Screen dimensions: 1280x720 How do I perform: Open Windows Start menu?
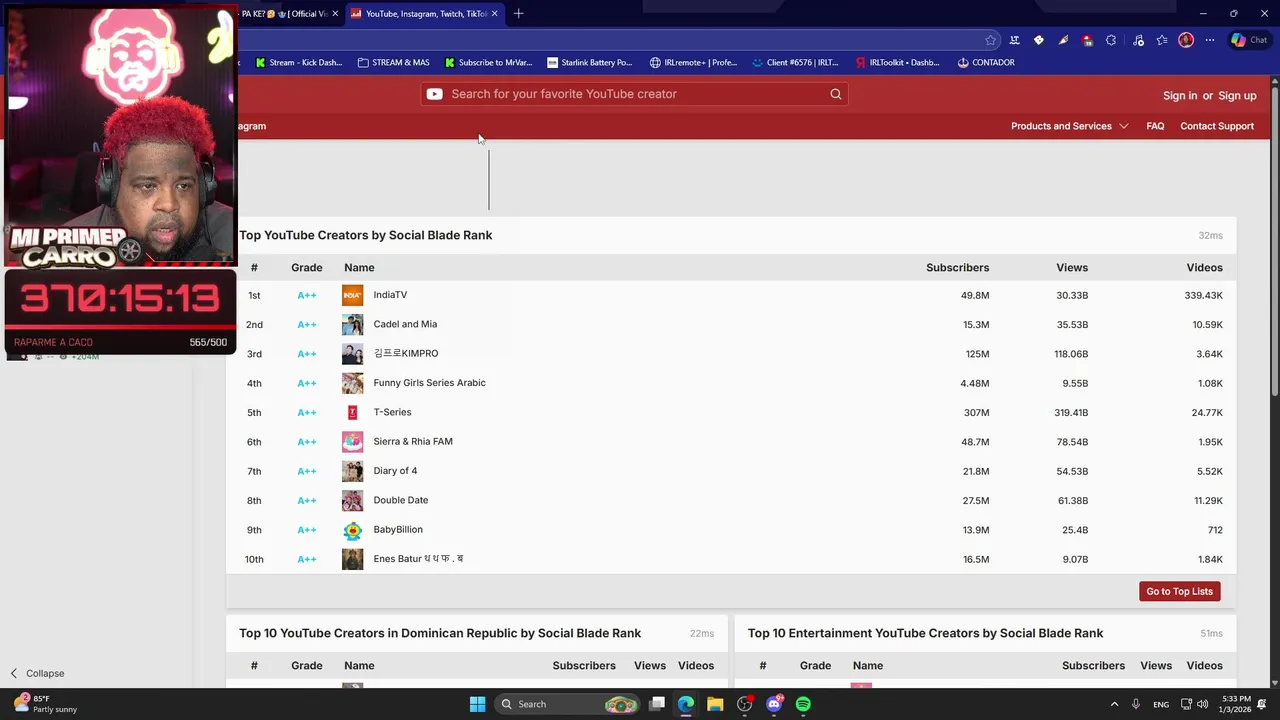click(477, 704)
